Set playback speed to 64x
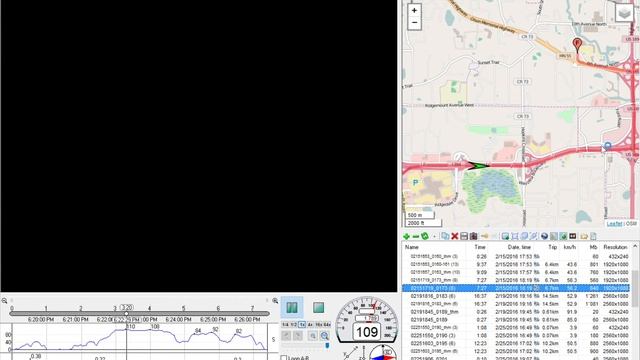The height and width of the screenshot is (360, 640). click(x=327, y=324)
